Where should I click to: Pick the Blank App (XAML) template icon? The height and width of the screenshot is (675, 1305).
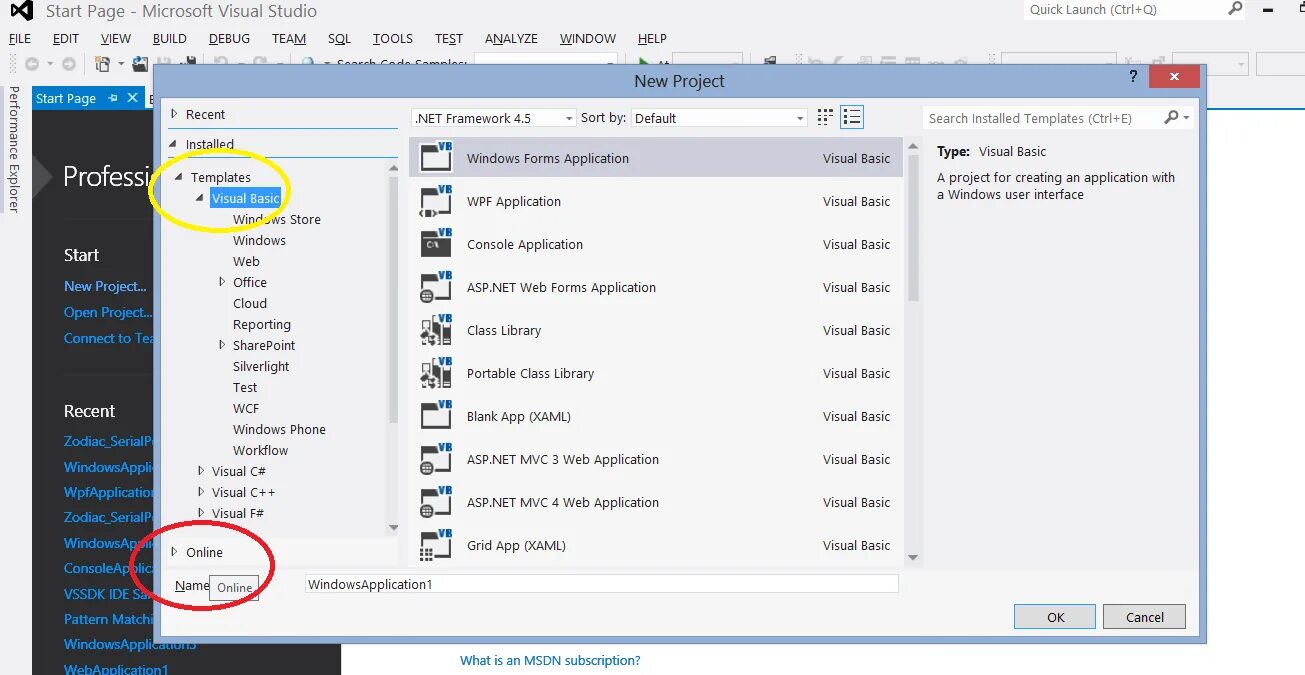[436, 416]
